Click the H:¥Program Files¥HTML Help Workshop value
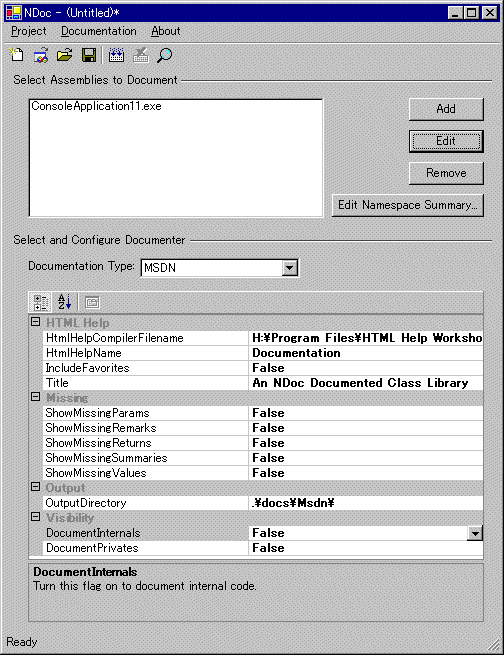 pyautogui.click(x=367, y=338)
